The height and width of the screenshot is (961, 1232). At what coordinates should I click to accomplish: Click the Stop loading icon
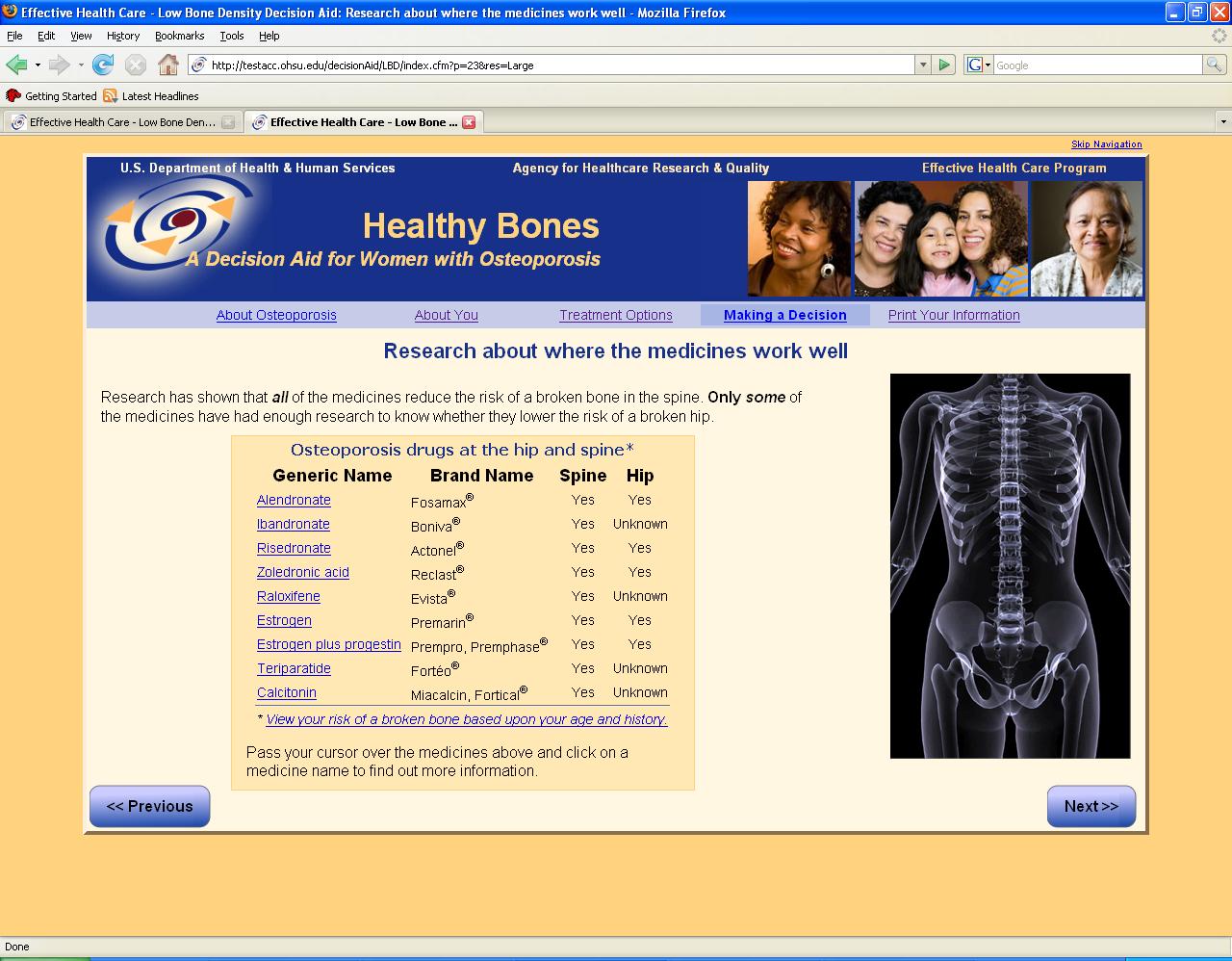[x=136, y=65]
